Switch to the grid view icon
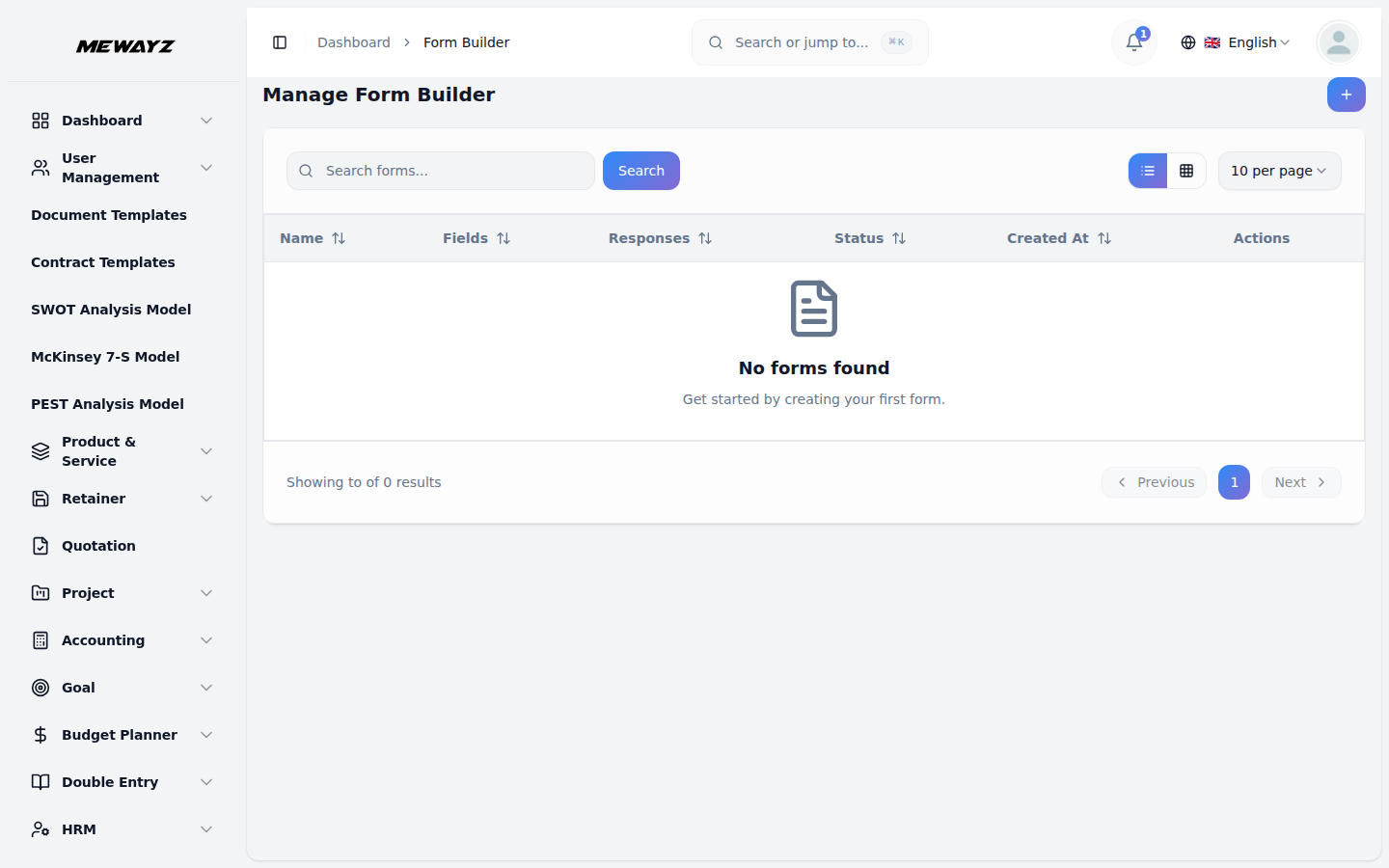Viewport: 1389px width, 868px height. coord(1187,171)
